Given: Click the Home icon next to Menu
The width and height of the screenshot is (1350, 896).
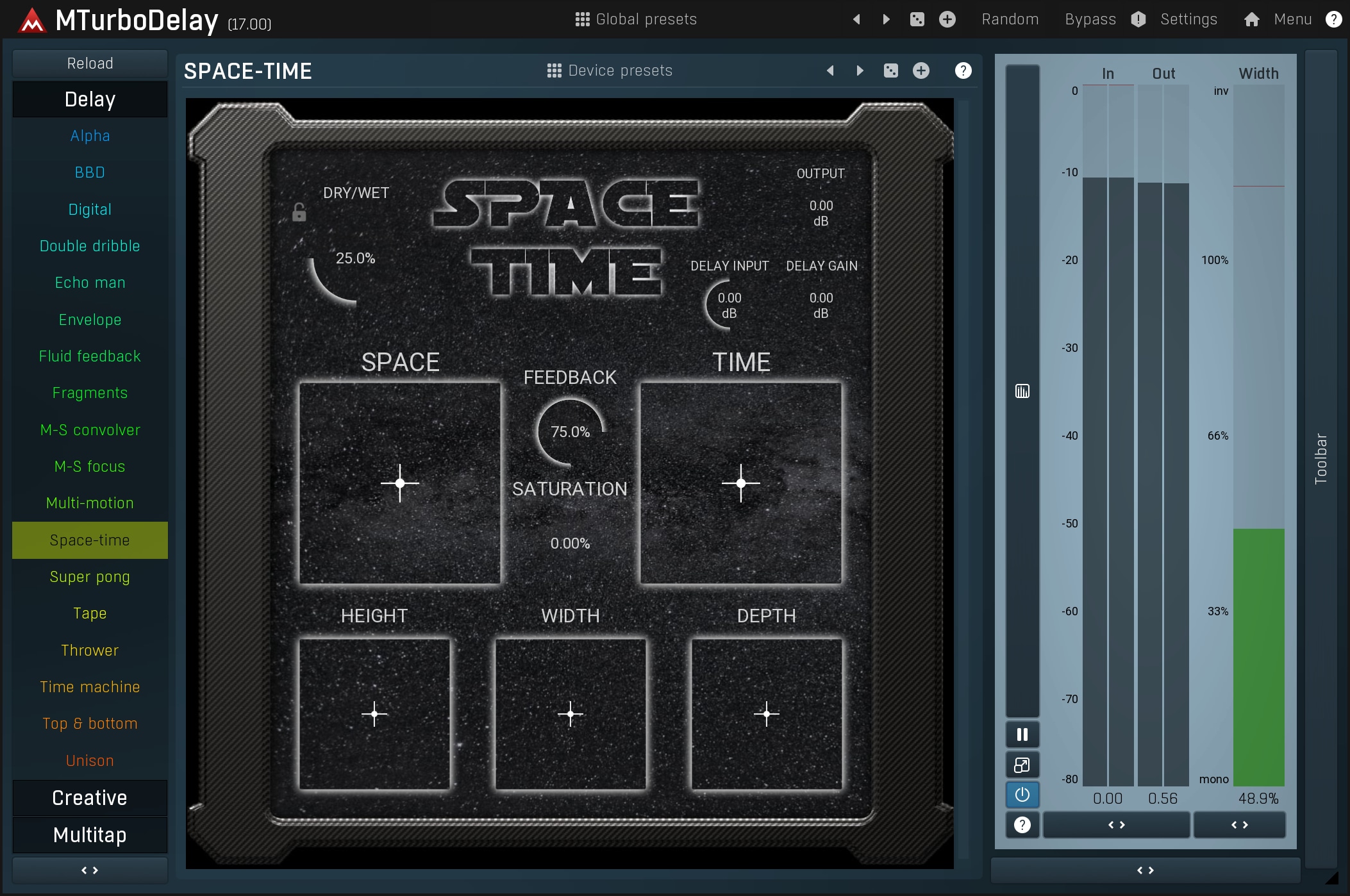Looking at the screenshot, I should coord(1251,19).
